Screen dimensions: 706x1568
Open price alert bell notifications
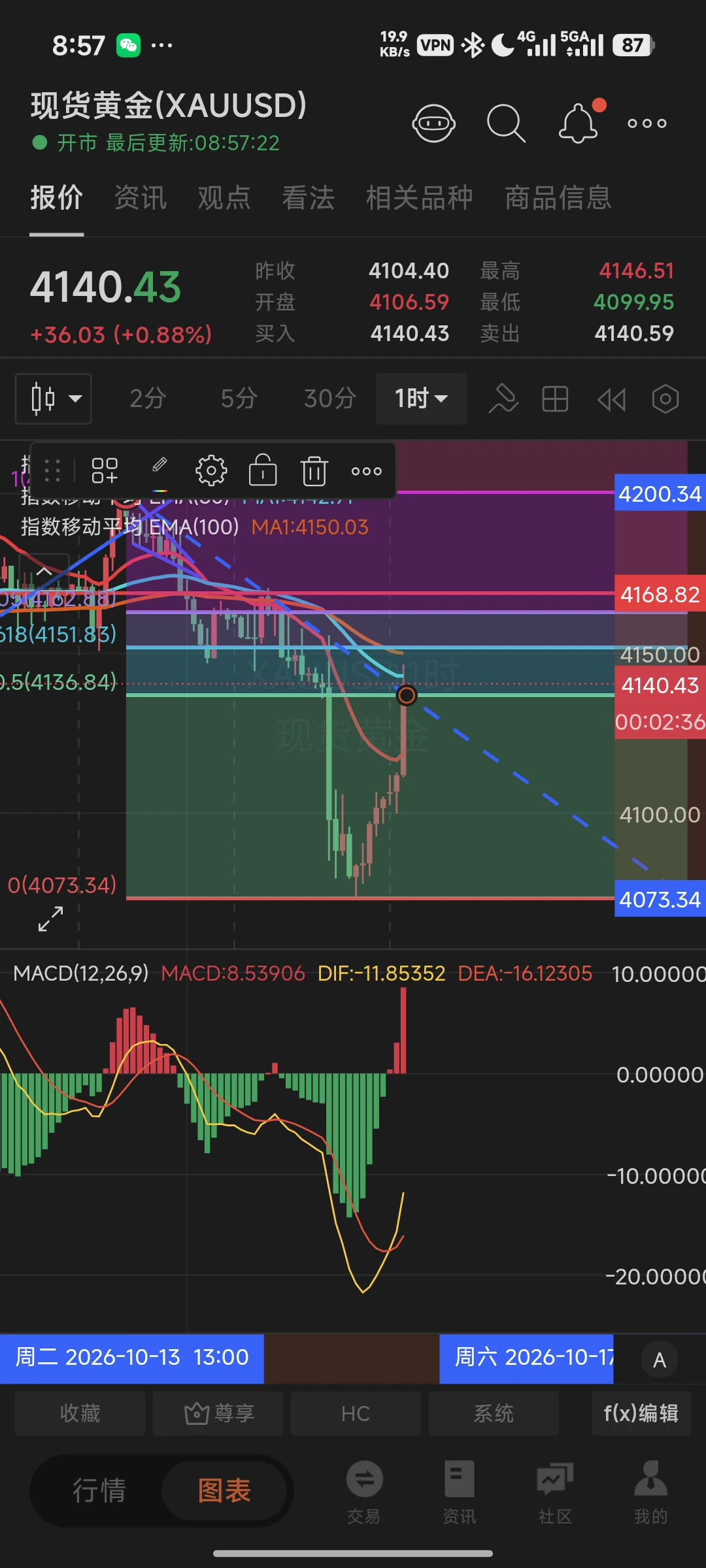click(x=579, y=122)
